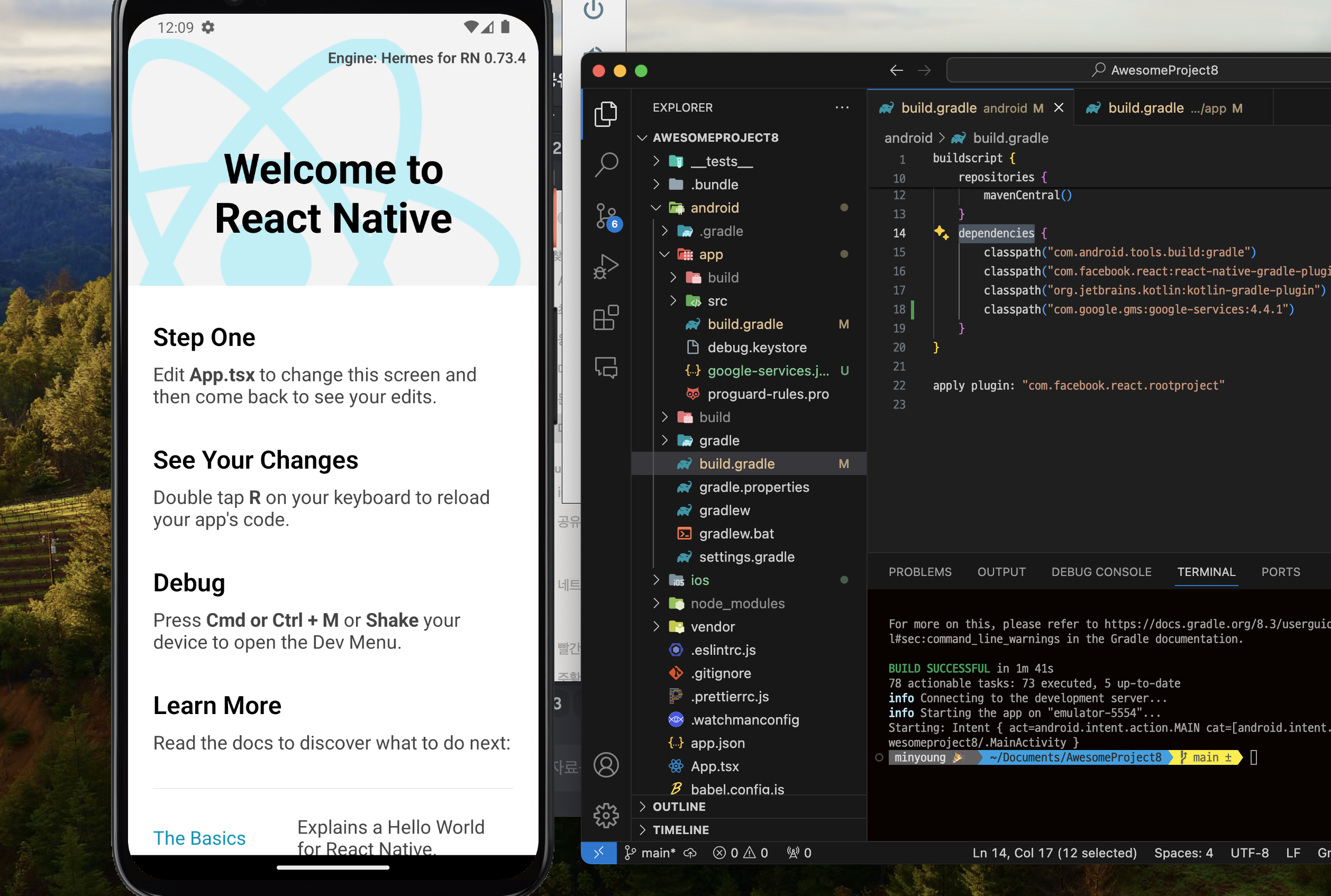The height and width of the screenshot is (896, 1331).
Task: Open the chat icon in activity bar
Action: 606,368
